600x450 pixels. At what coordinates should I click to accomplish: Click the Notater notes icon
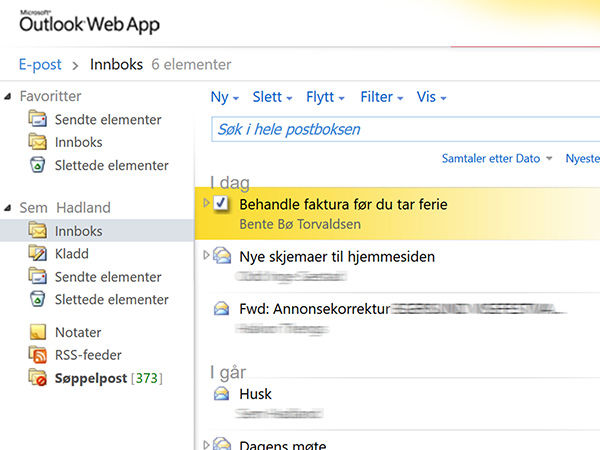[x=38, y=332]
